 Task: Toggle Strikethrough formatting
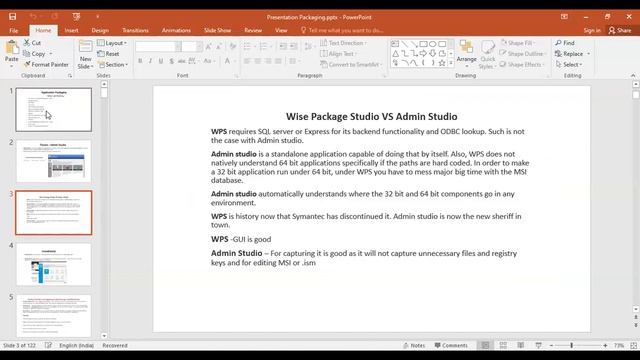[182, 61]
